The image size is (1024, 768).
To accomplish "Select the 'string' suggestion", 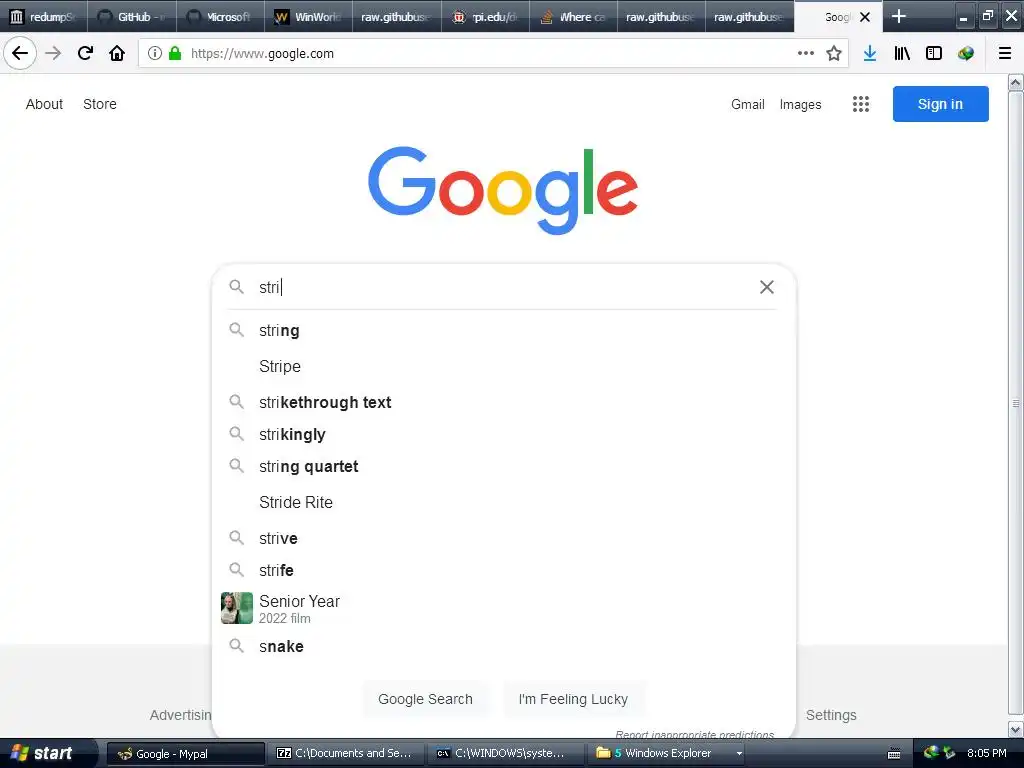I will click(504, 330).
